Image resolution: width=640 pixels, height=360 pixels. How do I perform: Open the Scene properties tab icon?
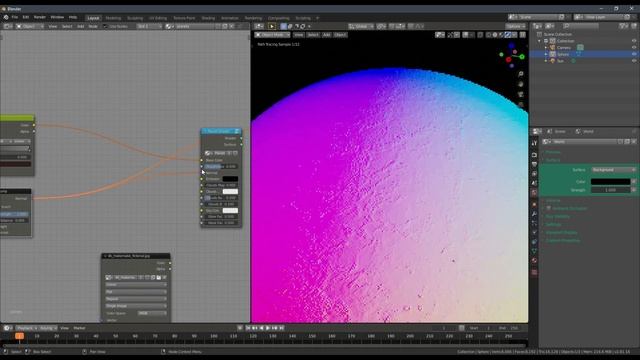pos(534,183)
